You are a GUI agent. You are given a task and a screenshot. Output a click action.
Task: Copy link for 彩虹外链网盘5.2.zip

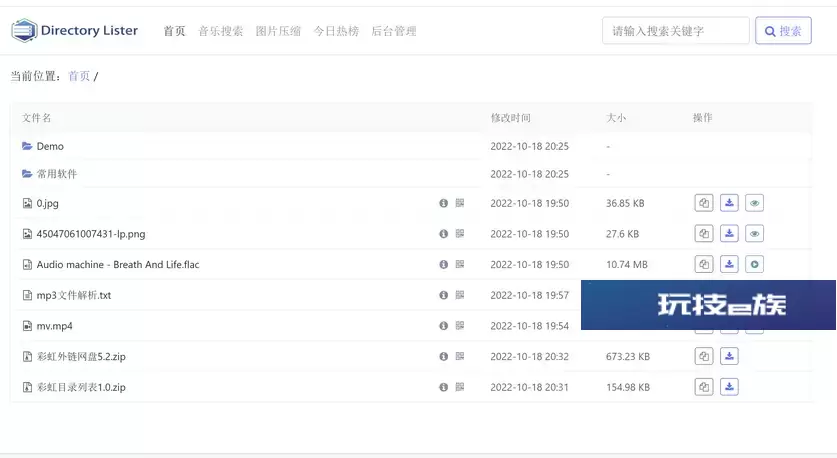(x=704, y=356)
